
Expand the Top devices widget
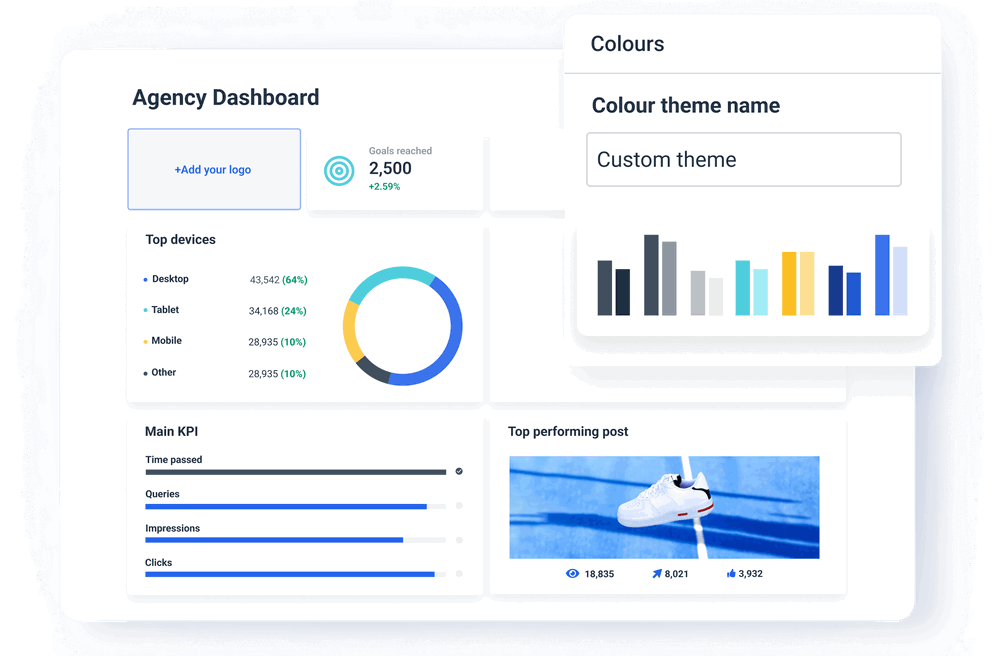click(x=180, y=240)
